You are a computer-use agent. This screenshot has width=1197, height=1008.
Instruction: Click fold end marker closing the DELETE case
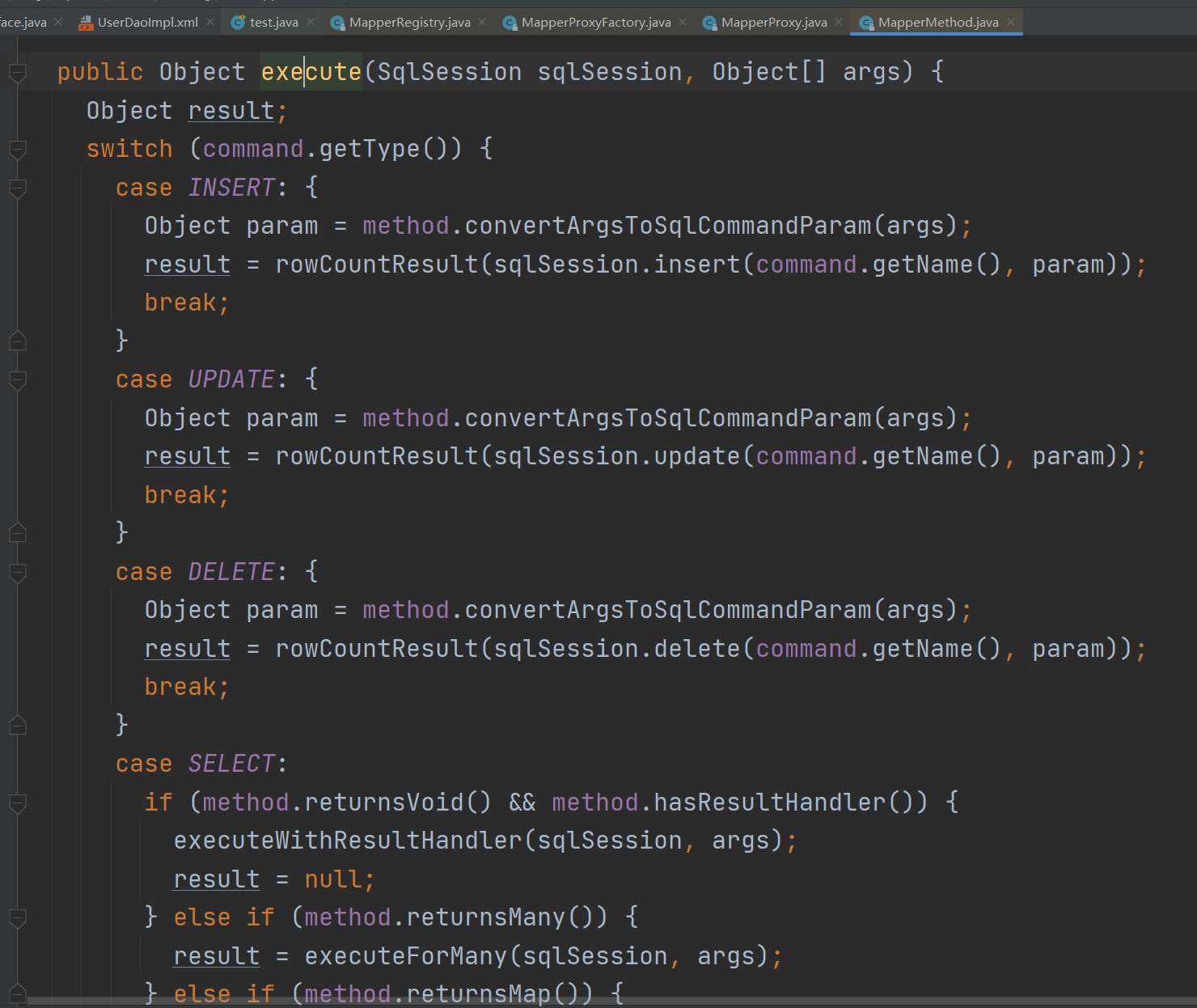coord(18,725)
